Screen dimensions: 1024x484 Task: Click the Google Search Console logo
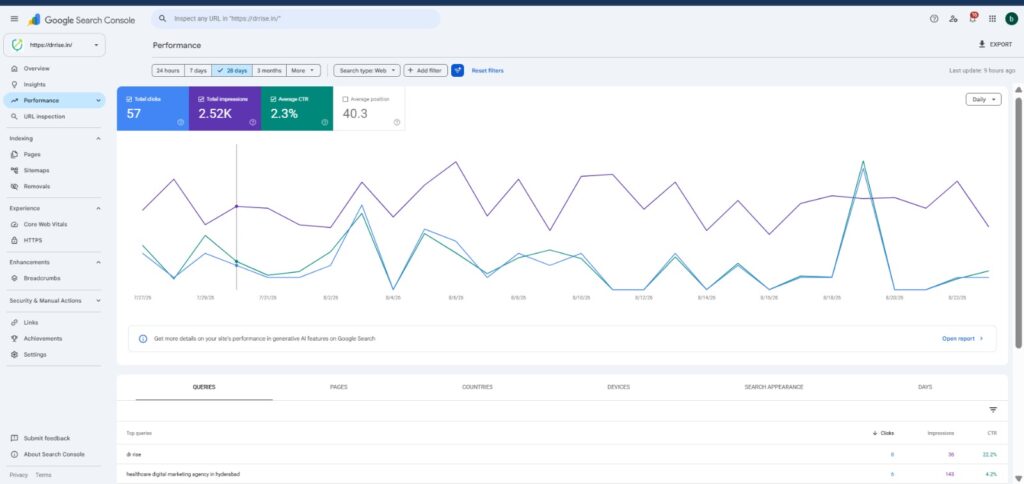click(x=82, y=20)
